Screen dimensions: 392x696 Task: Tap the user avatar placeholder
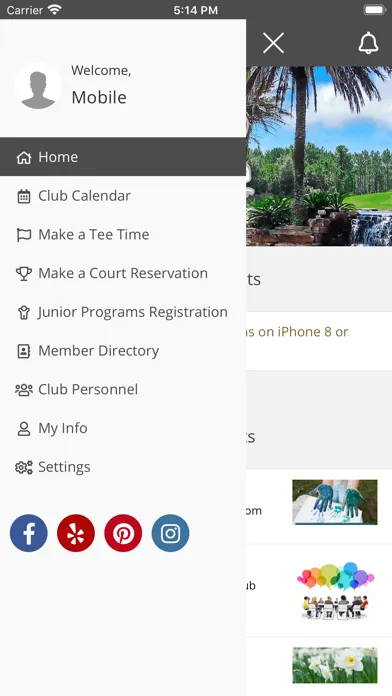click(38, 86)
